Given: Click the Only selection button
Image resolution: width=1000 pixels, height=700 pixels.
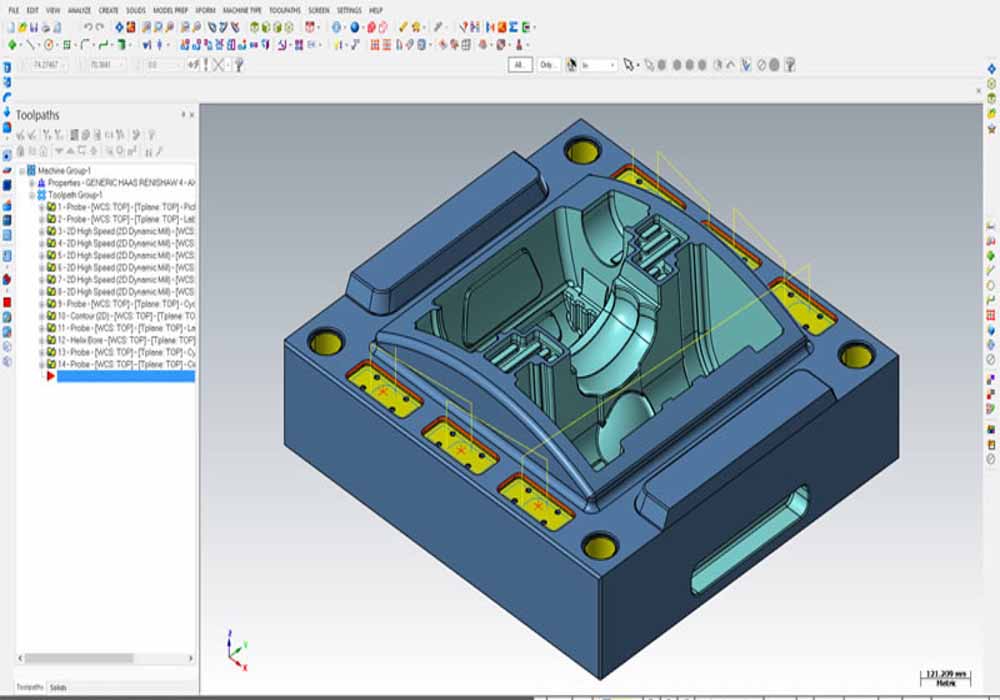Looking at the screenshot, I should pos(548,64).
